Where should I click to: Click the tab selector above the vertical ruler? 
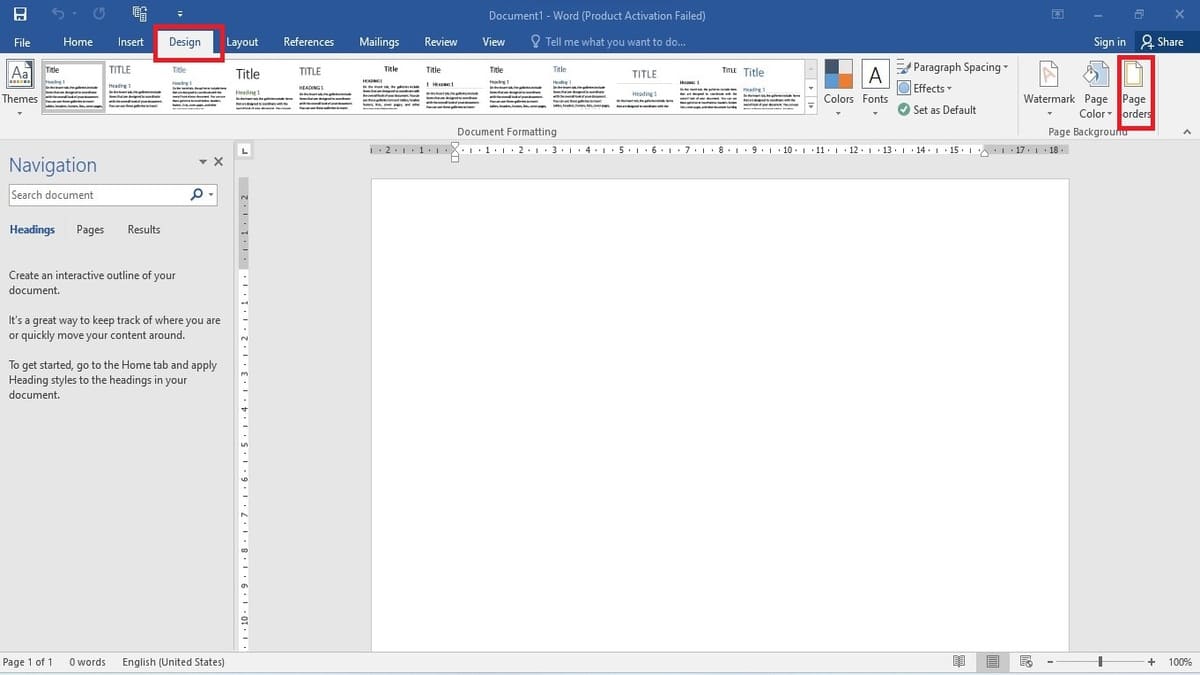pos(245,150)
